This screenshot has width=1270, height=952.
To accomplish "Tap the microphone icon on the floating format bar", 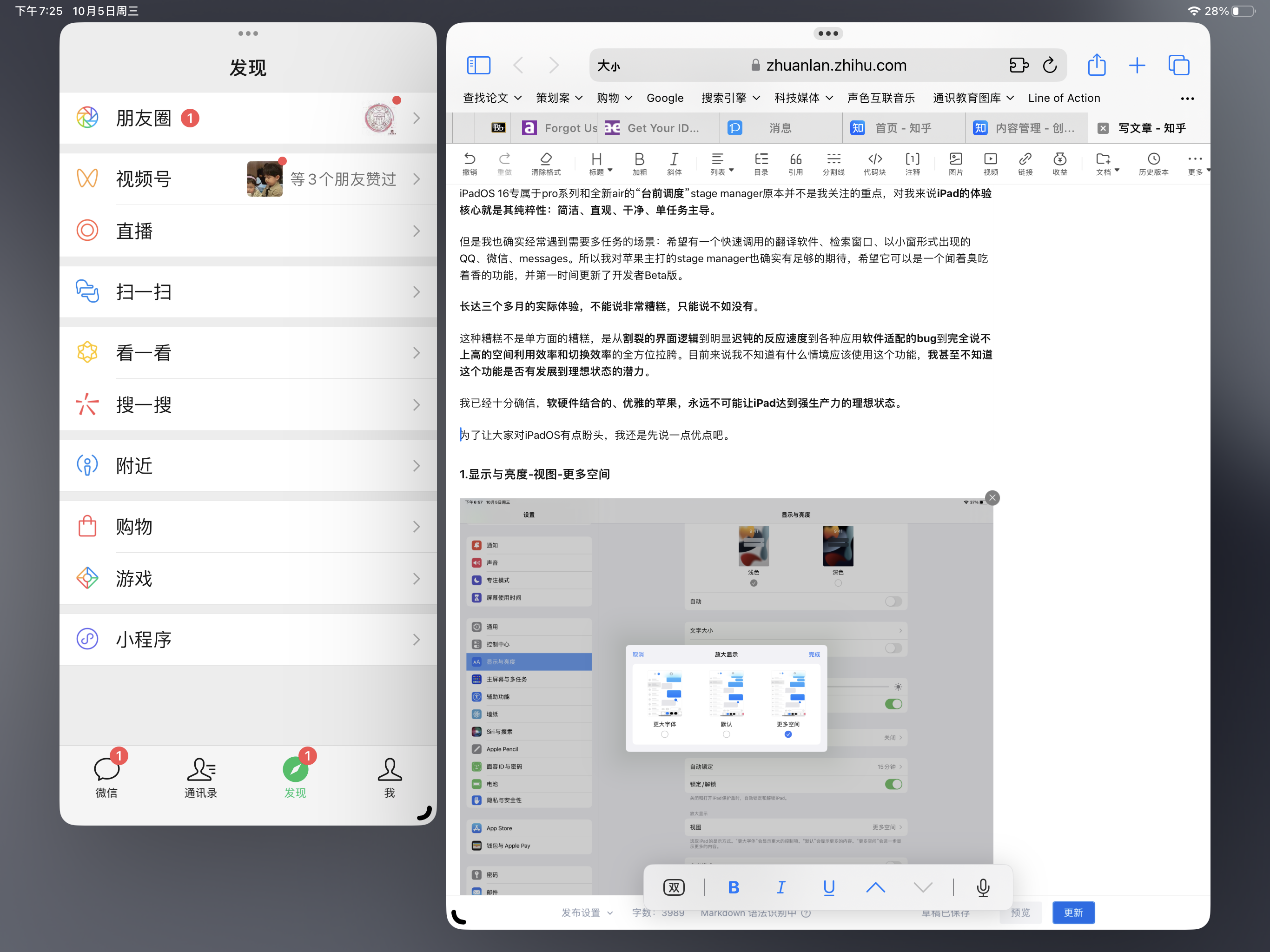I will [x=982, y=887].
